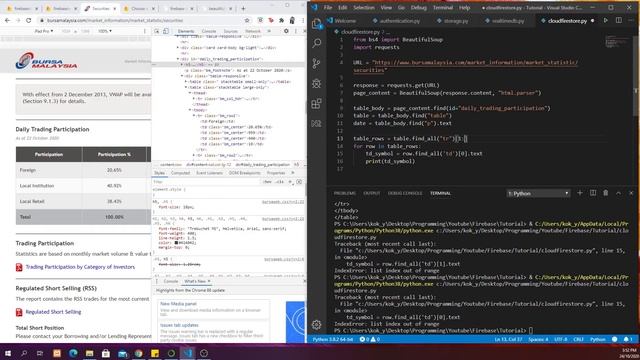Change language mode Python in status bar
Image resolution: width=640 pixels, height=360 pixels.
pyautogui.click(x=598, y=339)
